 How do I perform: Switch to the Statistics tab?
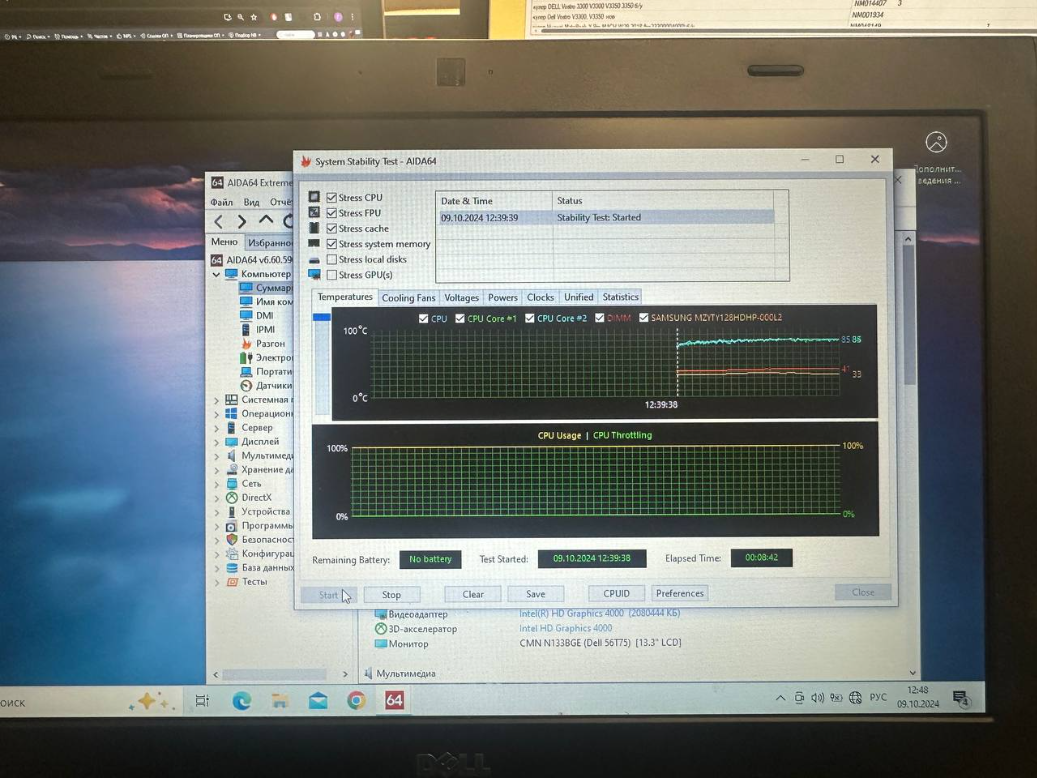point(620,297)
